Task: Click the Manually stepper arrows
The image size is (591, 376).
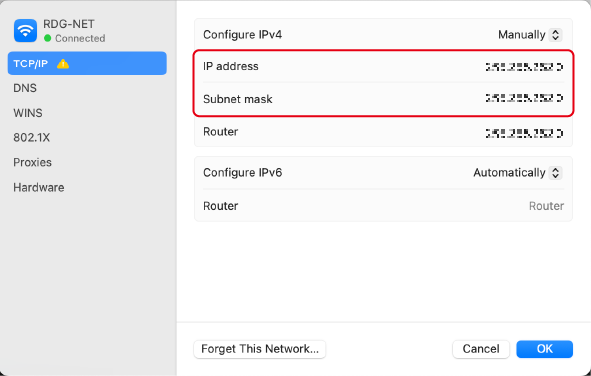Action: [x=555, y=35]
